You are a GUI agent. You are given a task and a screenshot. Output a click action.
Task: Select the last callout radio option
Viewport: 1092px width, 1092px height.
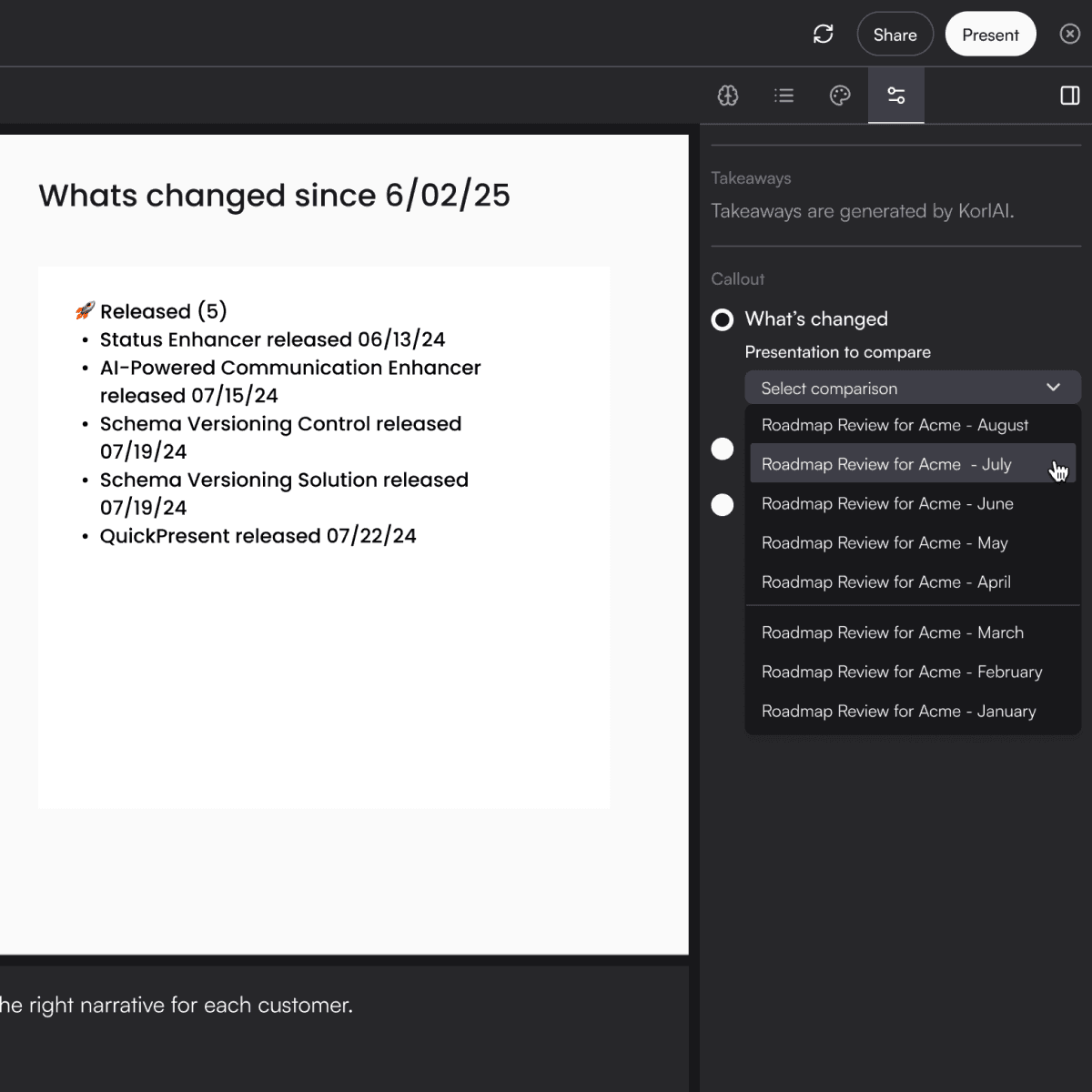click(x=723, y=505)
